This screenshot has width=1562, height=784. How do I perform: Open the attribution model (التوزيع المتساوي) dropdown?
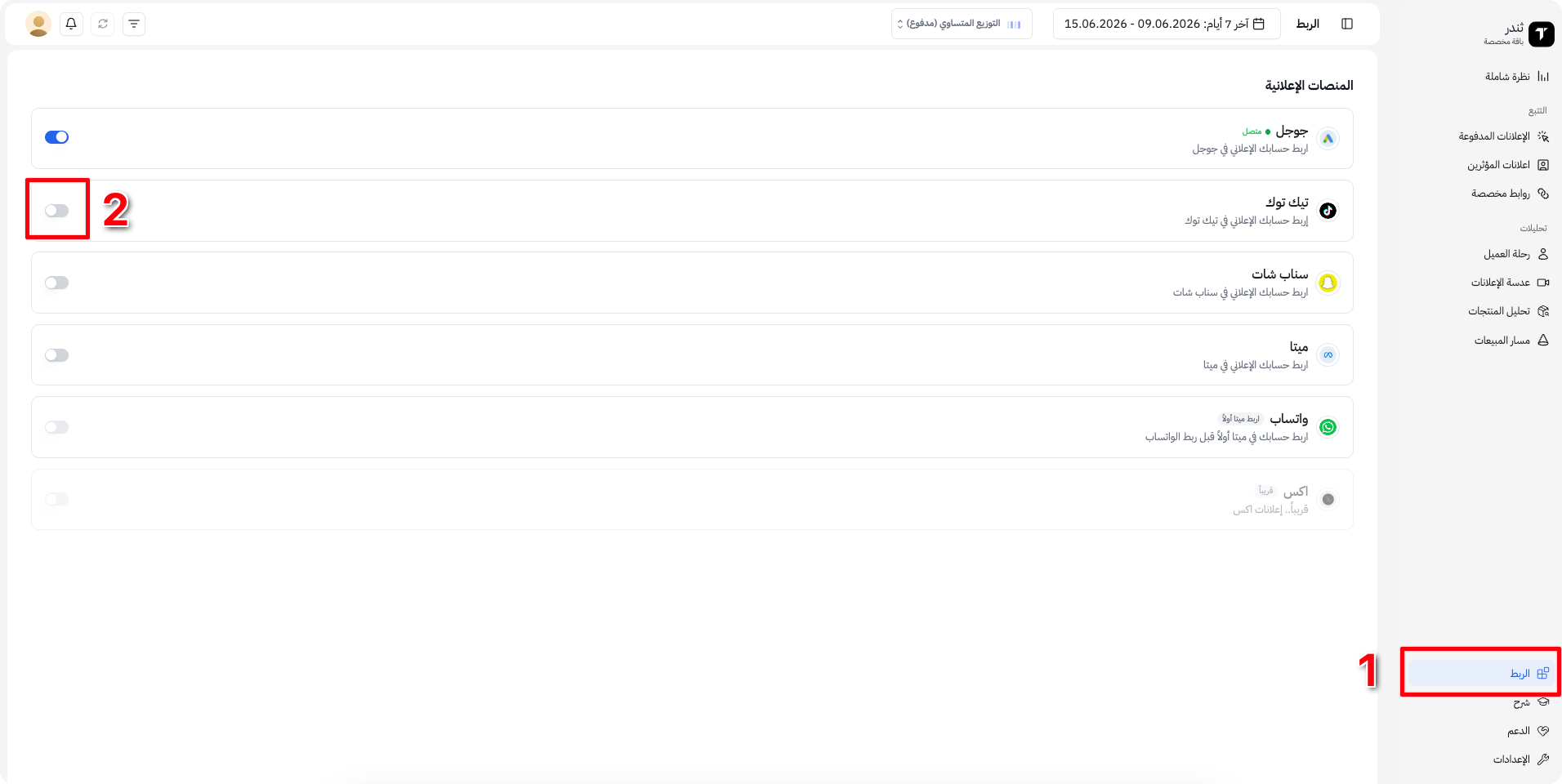point(962,24)
